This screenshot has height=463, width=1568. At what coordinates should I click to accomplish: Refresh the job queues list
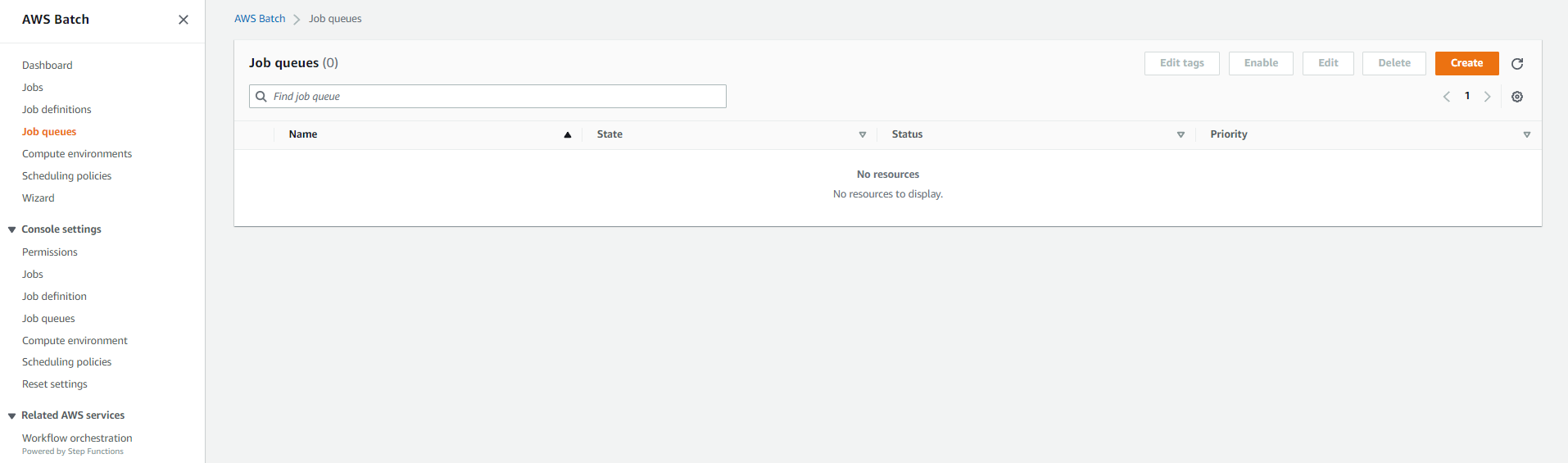[x=1517, y=64]
